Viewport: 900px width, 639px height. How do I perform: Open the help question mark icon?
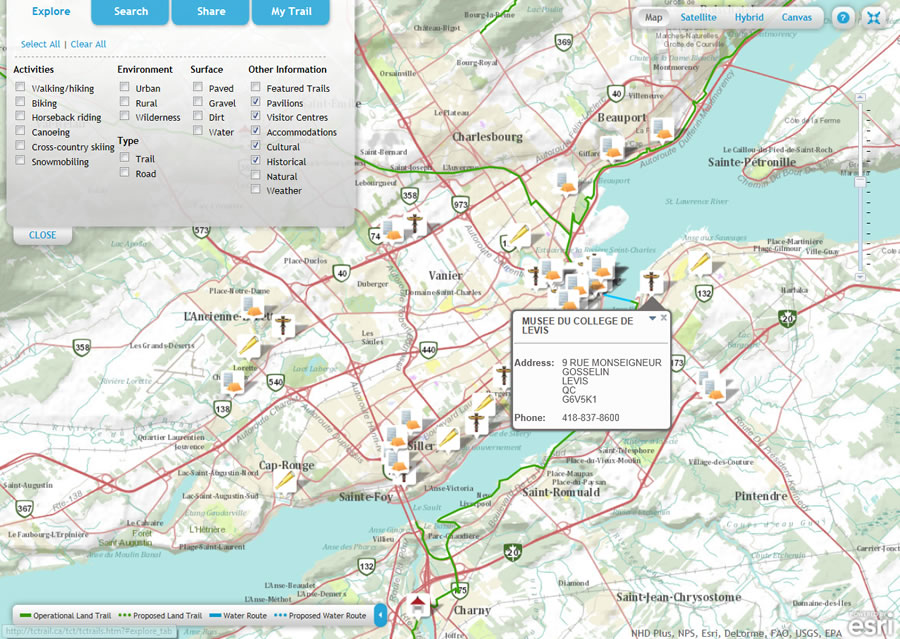[843, 17]
